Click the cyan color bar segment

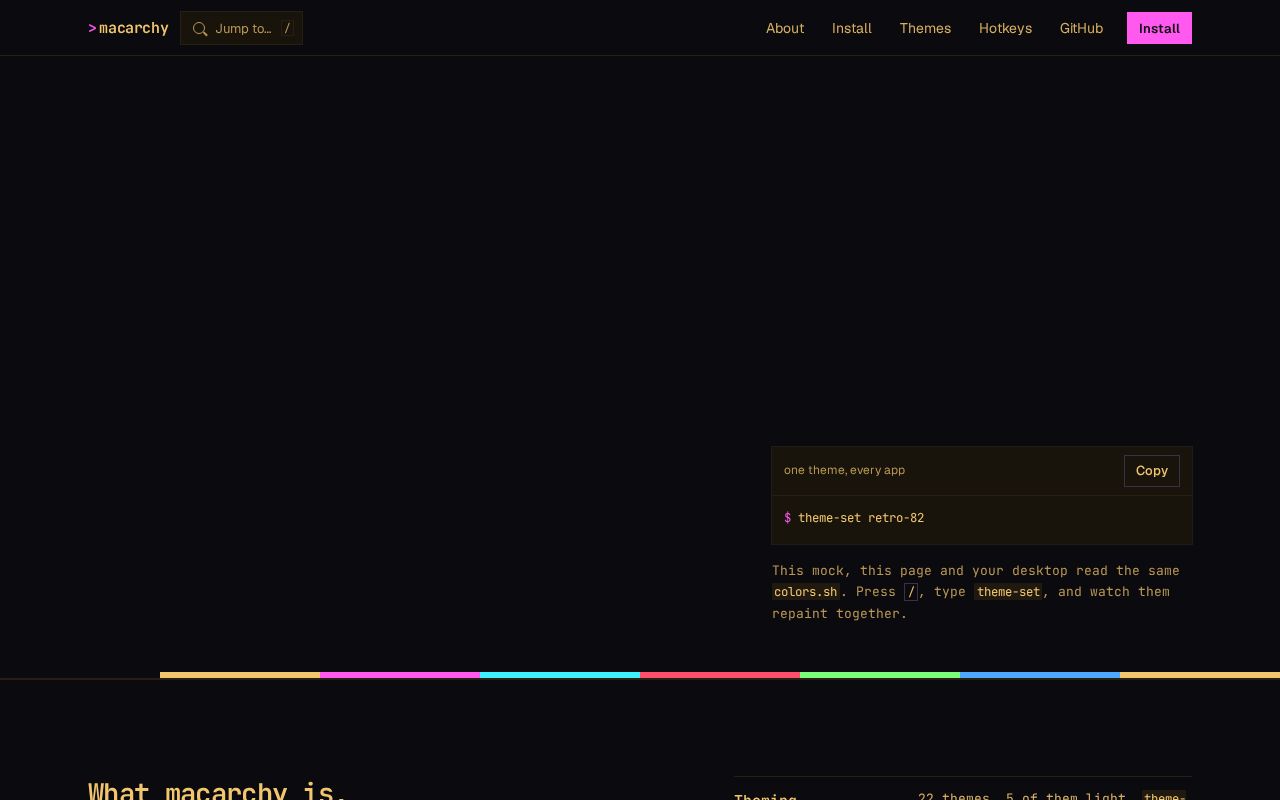[x=560, y=675]
